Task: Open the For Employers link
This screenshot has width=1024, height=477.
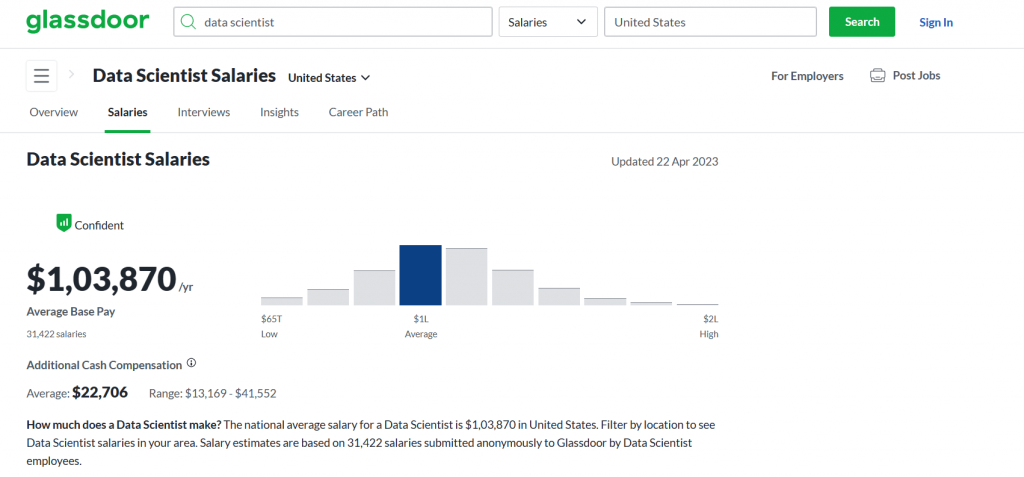Action: [807, 76]
